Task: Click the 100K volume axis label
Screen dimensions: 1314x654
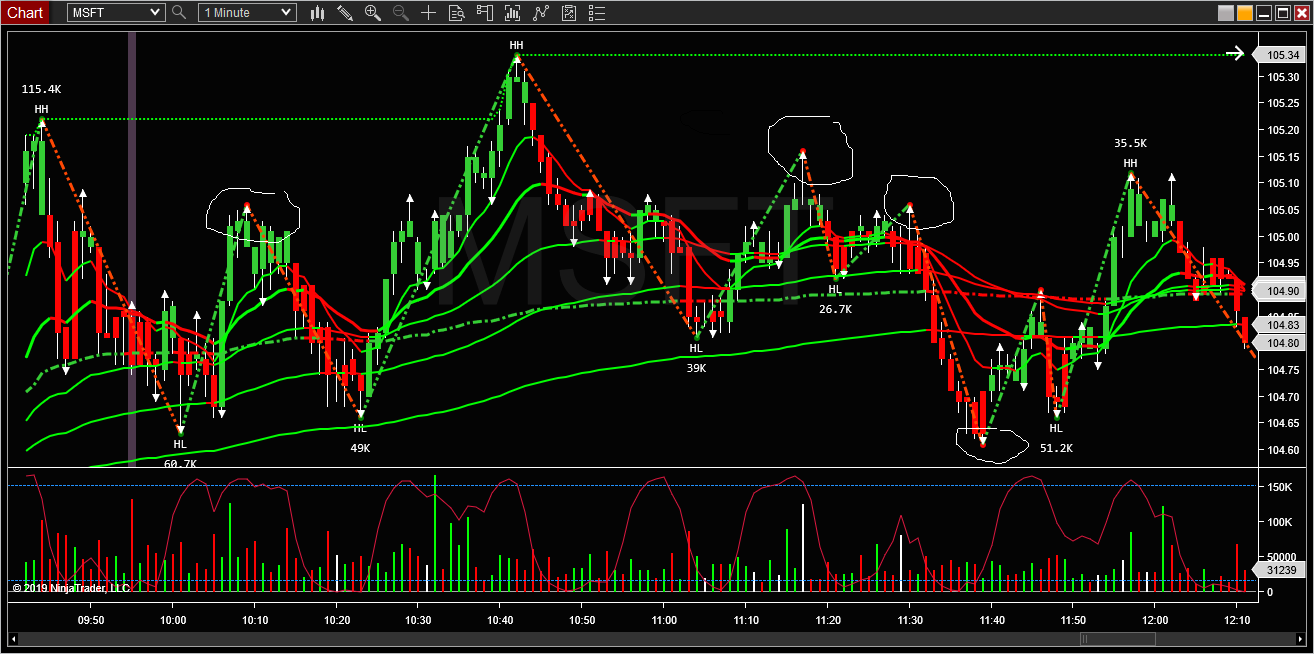Action: (1281, 522)
